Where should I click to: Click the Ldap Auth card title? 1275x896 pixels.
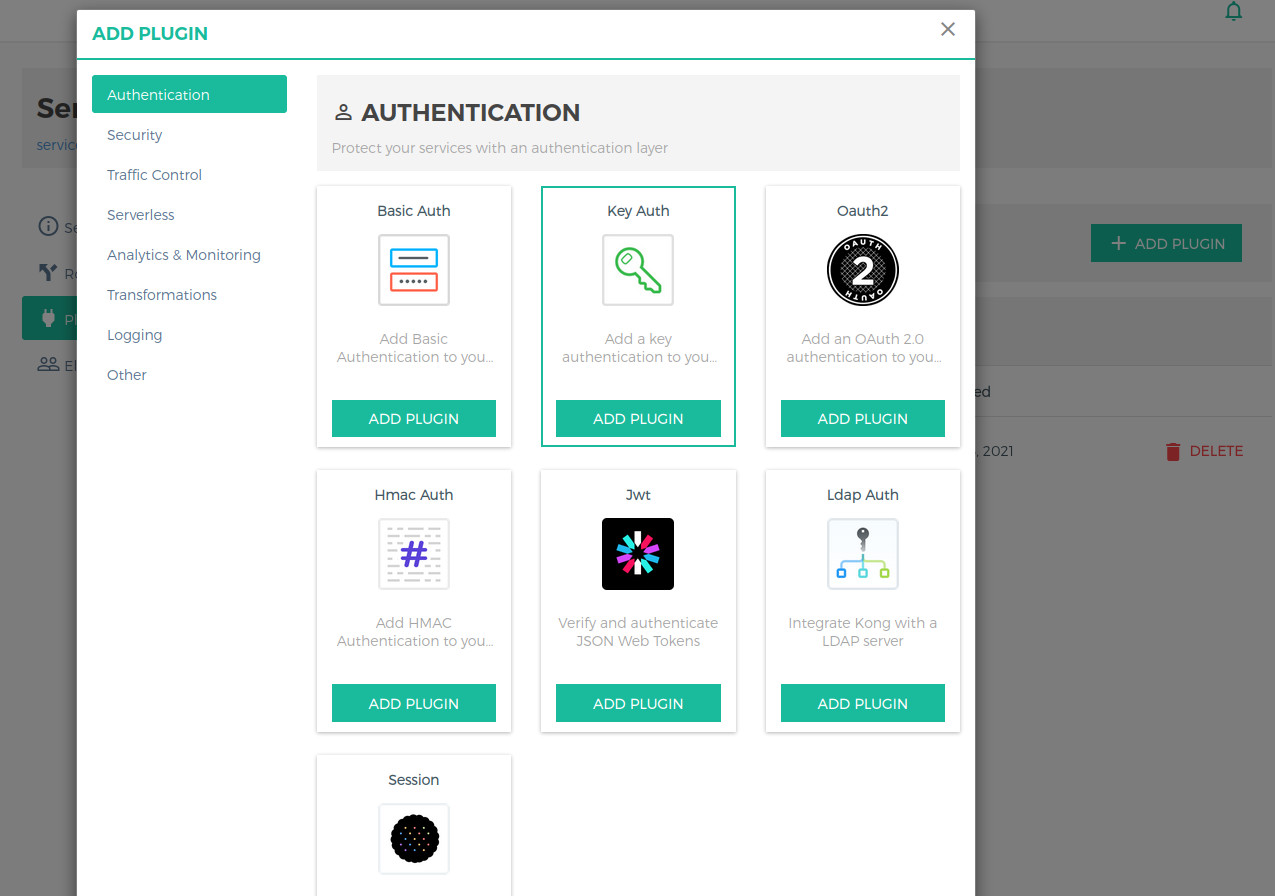[863, 495]
